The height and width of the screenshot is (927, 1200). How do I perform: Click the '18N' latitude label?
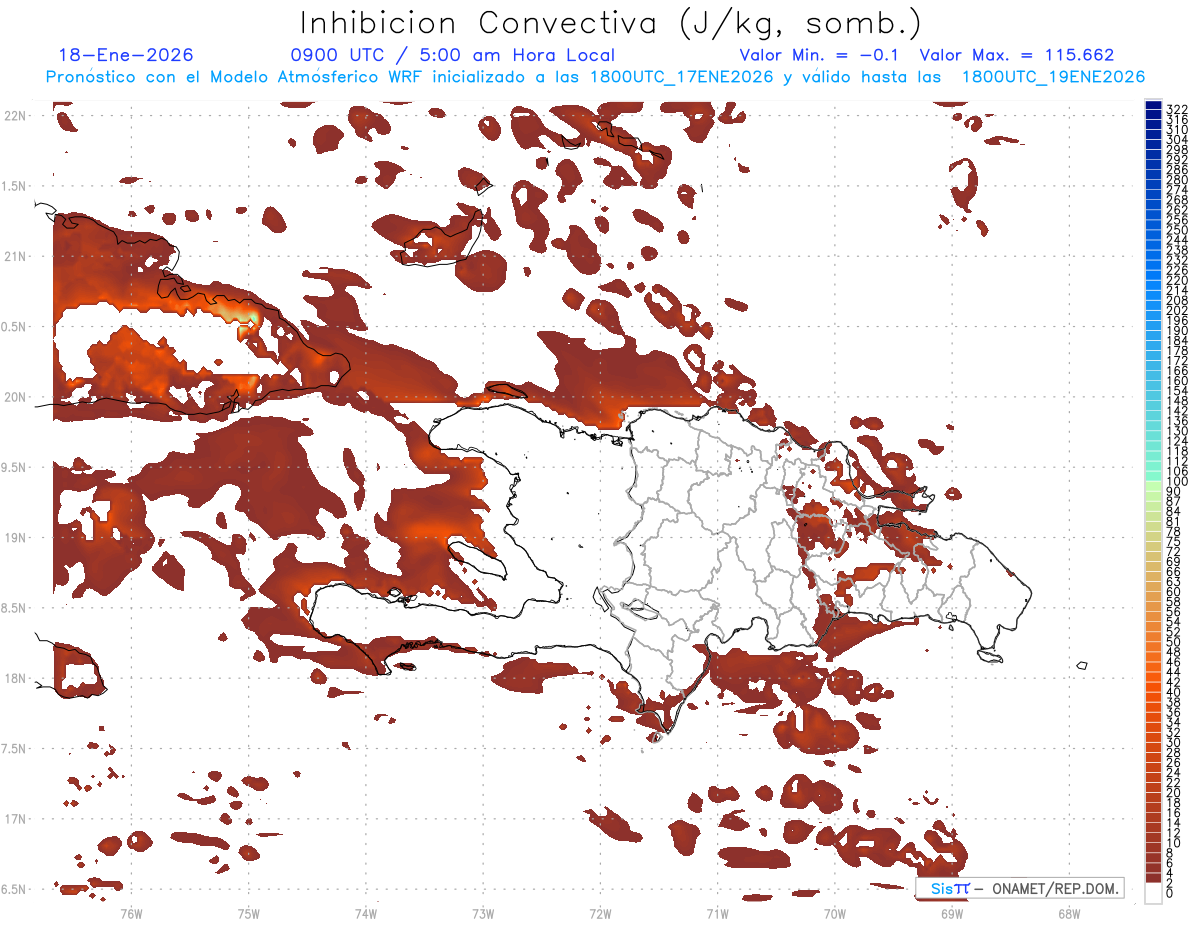(16, 678)
